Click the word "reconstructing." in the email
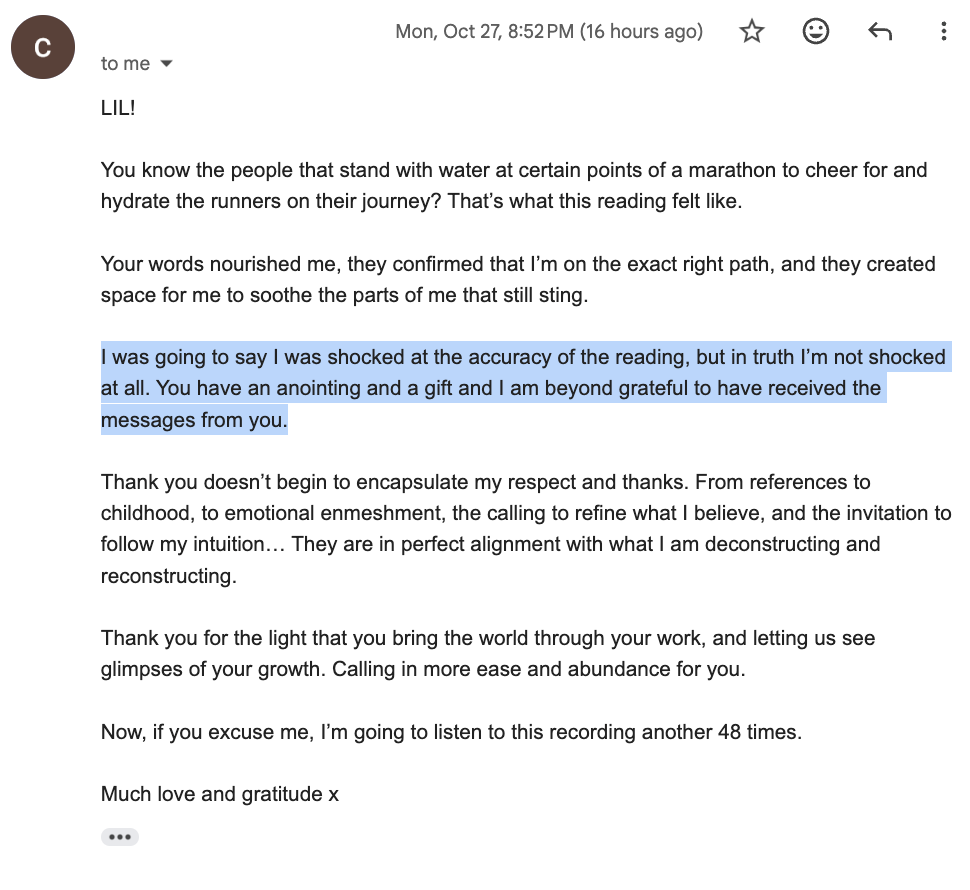Viewport: 970px width, 890px height. pyautogui.click(x=168, y=576)
